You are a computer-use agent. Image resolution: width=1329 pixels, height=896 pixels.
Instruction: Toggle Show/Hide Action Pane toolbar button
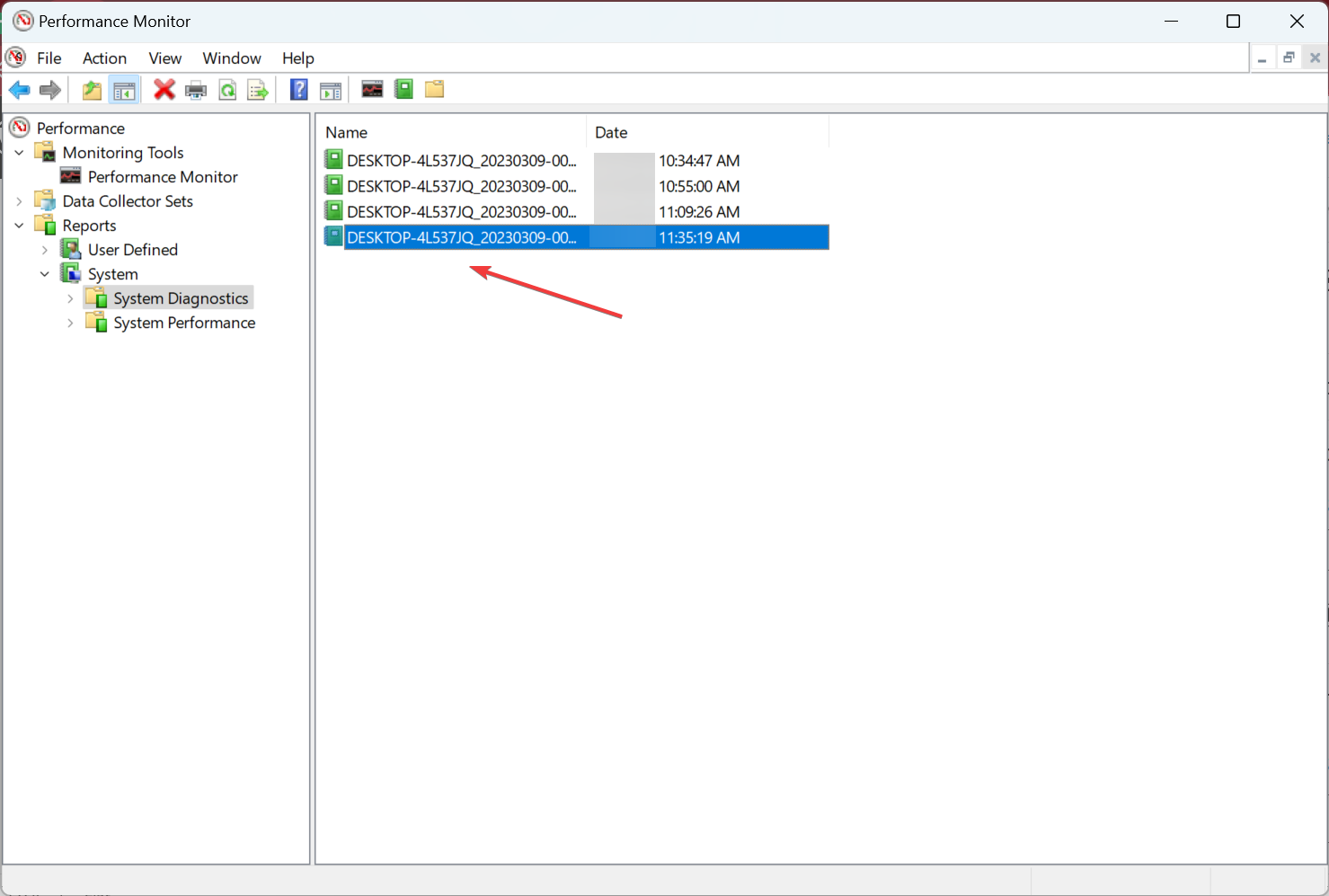[331, 90]
